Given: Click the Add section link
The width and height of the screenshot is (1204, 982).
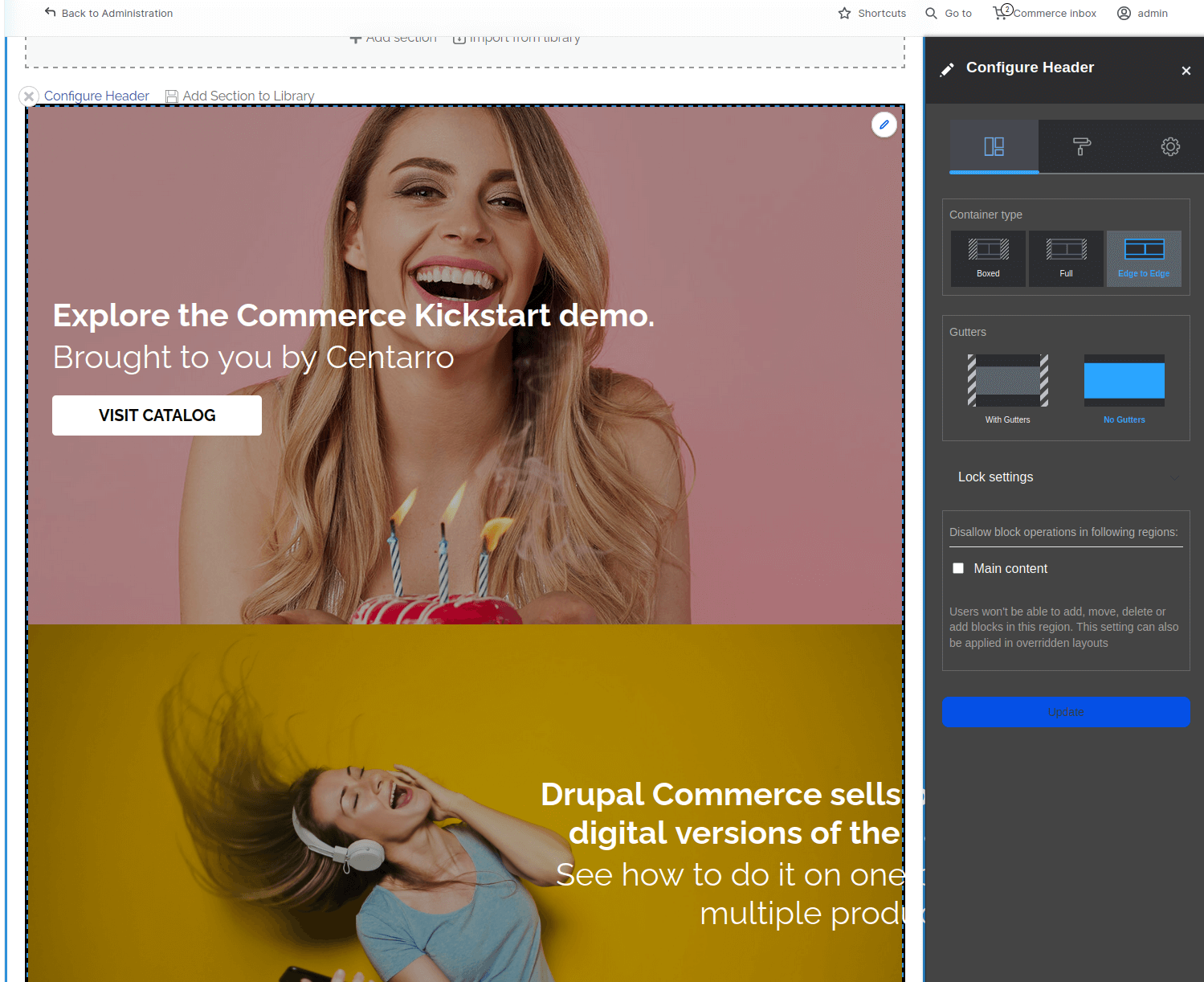Looking at the screenshot, I should coord(394,38).
